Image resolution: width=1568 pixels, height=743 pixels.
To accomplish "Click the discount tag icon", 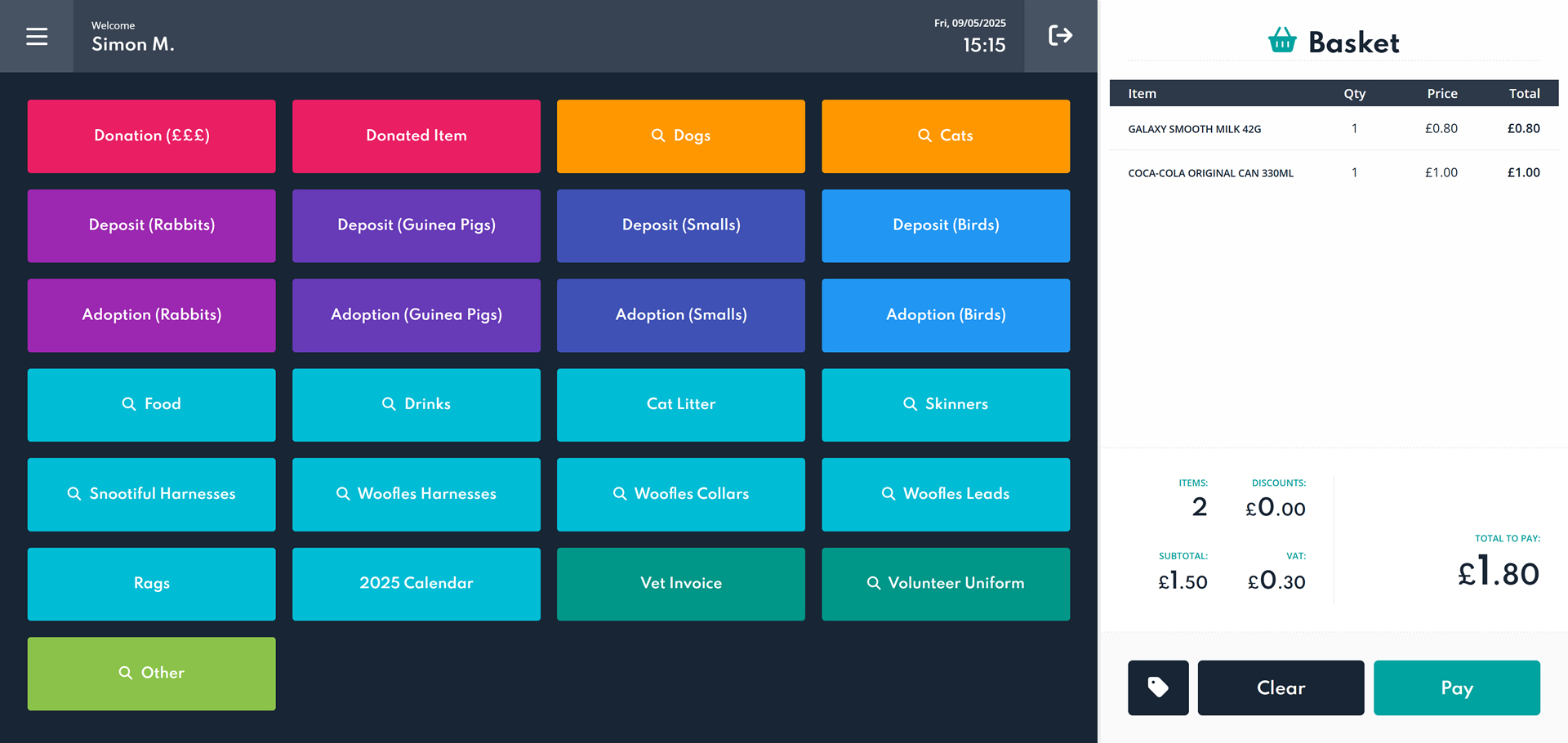I will (x=1158, y=687).
